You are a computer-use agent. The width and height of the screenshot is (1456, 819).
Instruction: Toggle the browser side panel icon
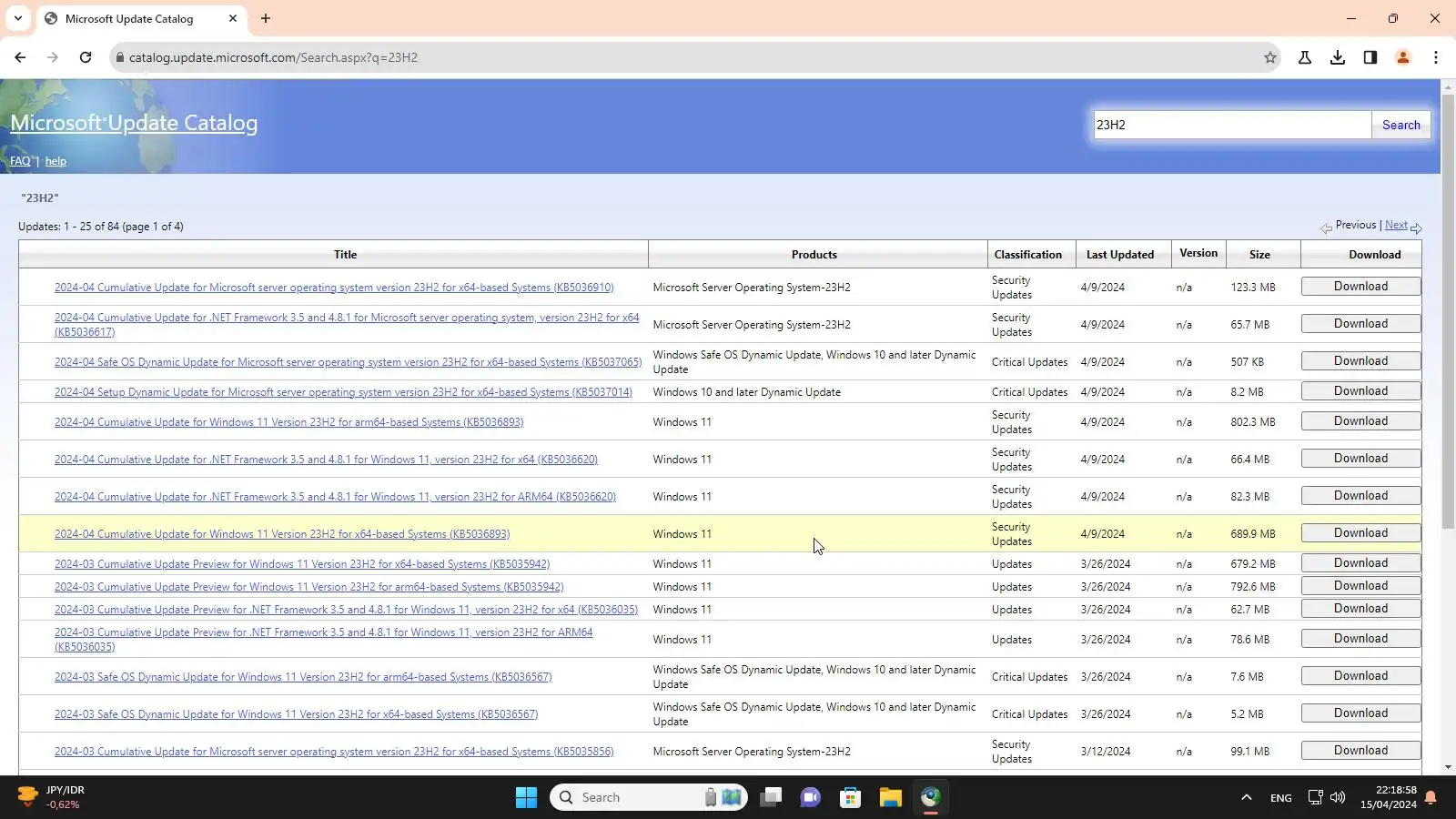[x=1370, y=57]
